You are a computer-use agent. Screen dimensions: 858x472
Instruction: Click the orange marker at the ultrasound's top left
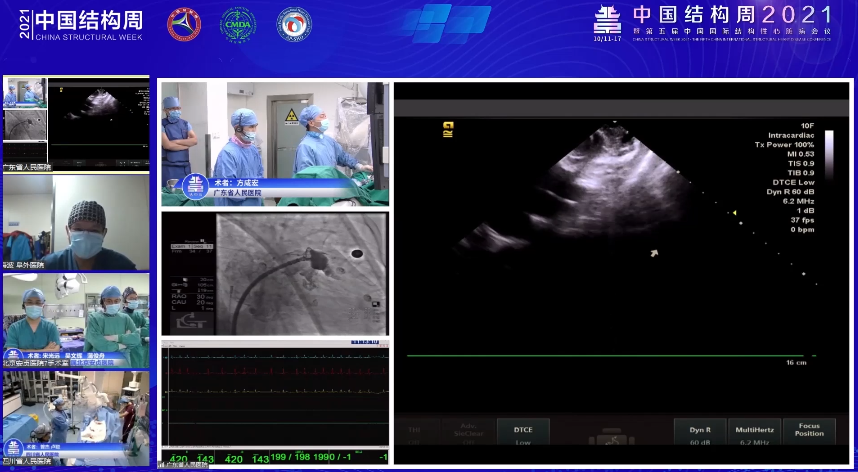(447, 126)
